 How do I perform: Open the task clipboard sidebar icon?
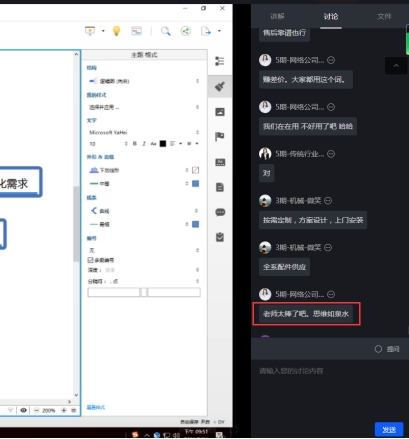point(220,237)
